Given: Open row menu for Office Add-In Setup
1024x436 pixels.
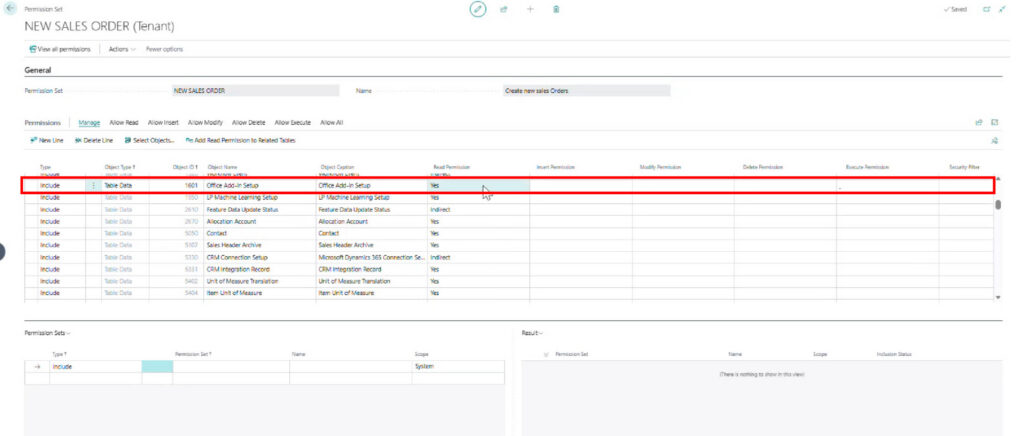Looking at the screenshot, I should point(93,186).
